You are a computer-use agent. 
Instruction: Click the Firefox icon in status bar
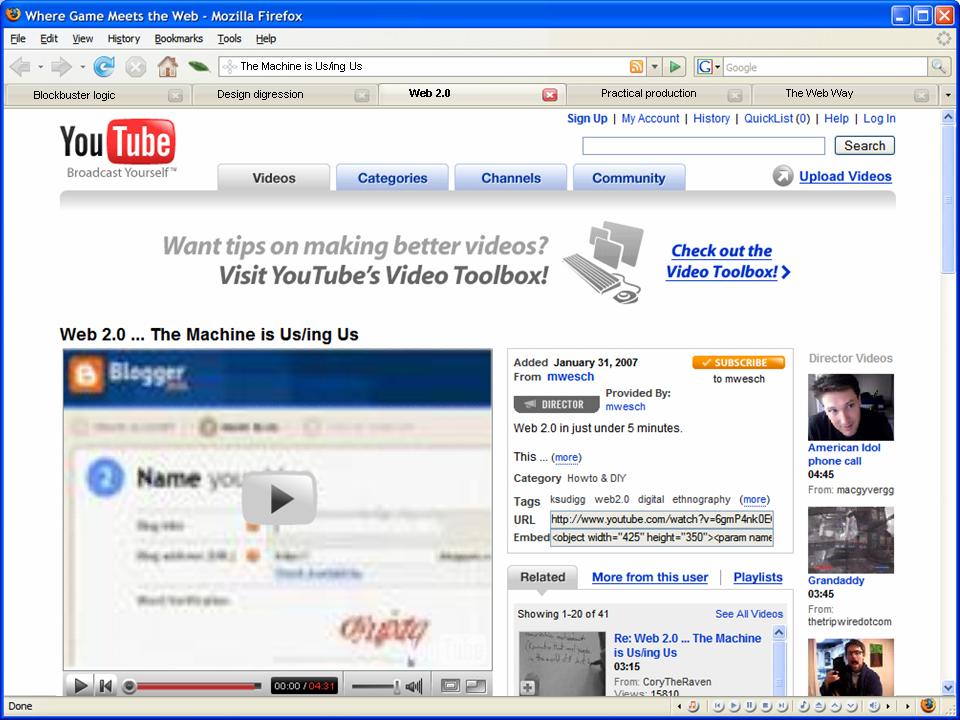coord(928,705)
